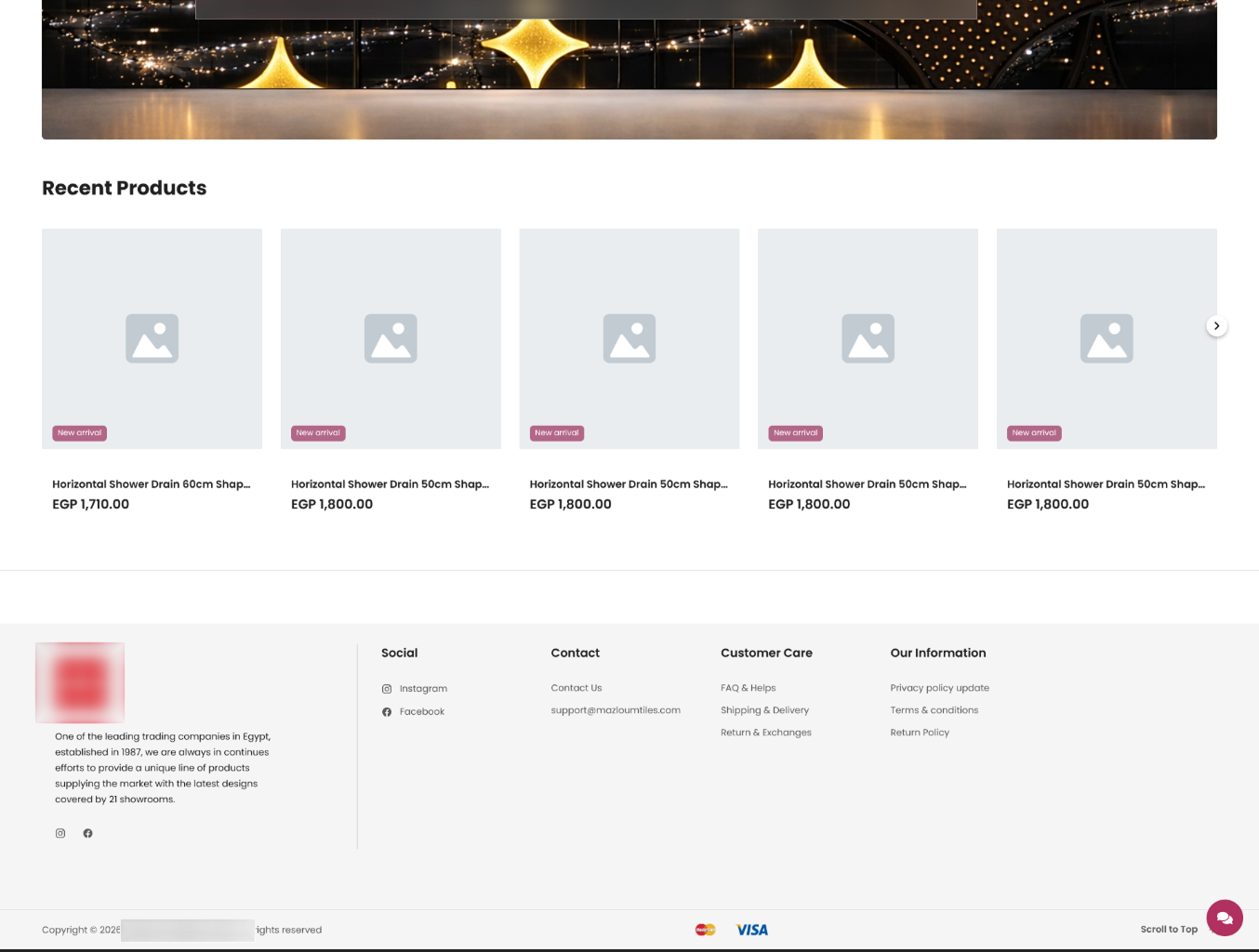Open the Horizontal Shower Drain 60cm product
Image resolution: width=1259 pixels, height=952 pixels.
point(151,484)
